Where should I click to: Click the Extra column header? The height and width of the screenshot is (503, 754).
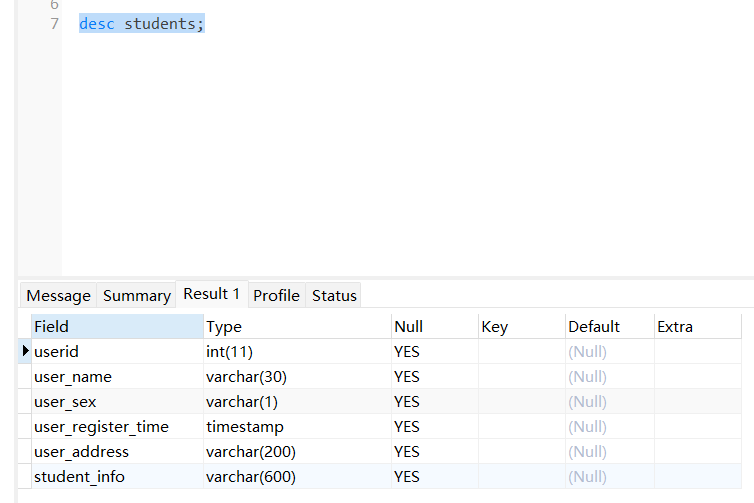(698, 327)
